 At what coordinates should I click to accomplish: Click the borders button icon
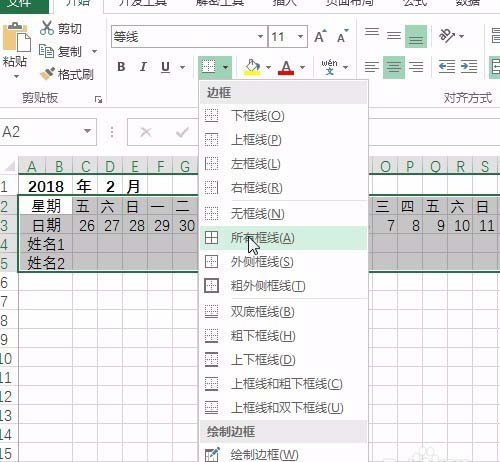tap(209, 66)
